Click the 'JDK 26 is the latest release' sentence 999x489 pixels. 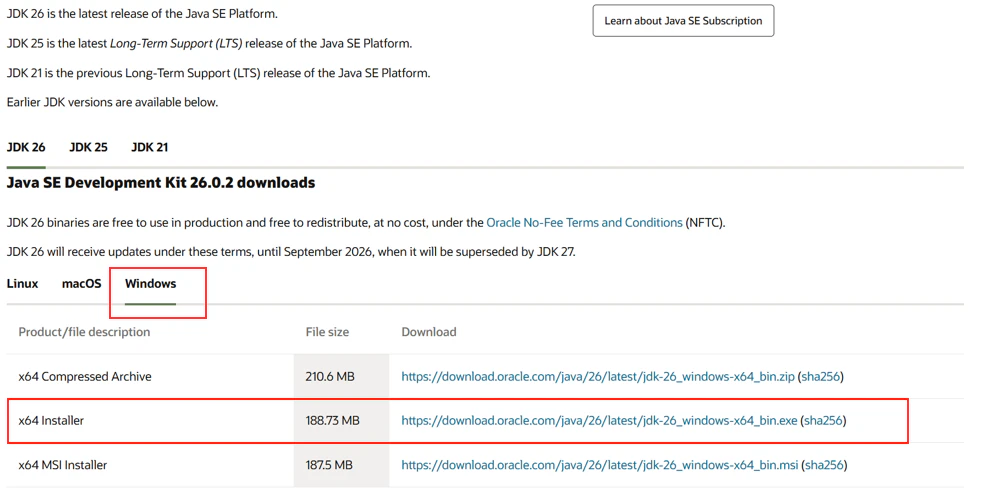click(x=142, y=13)
